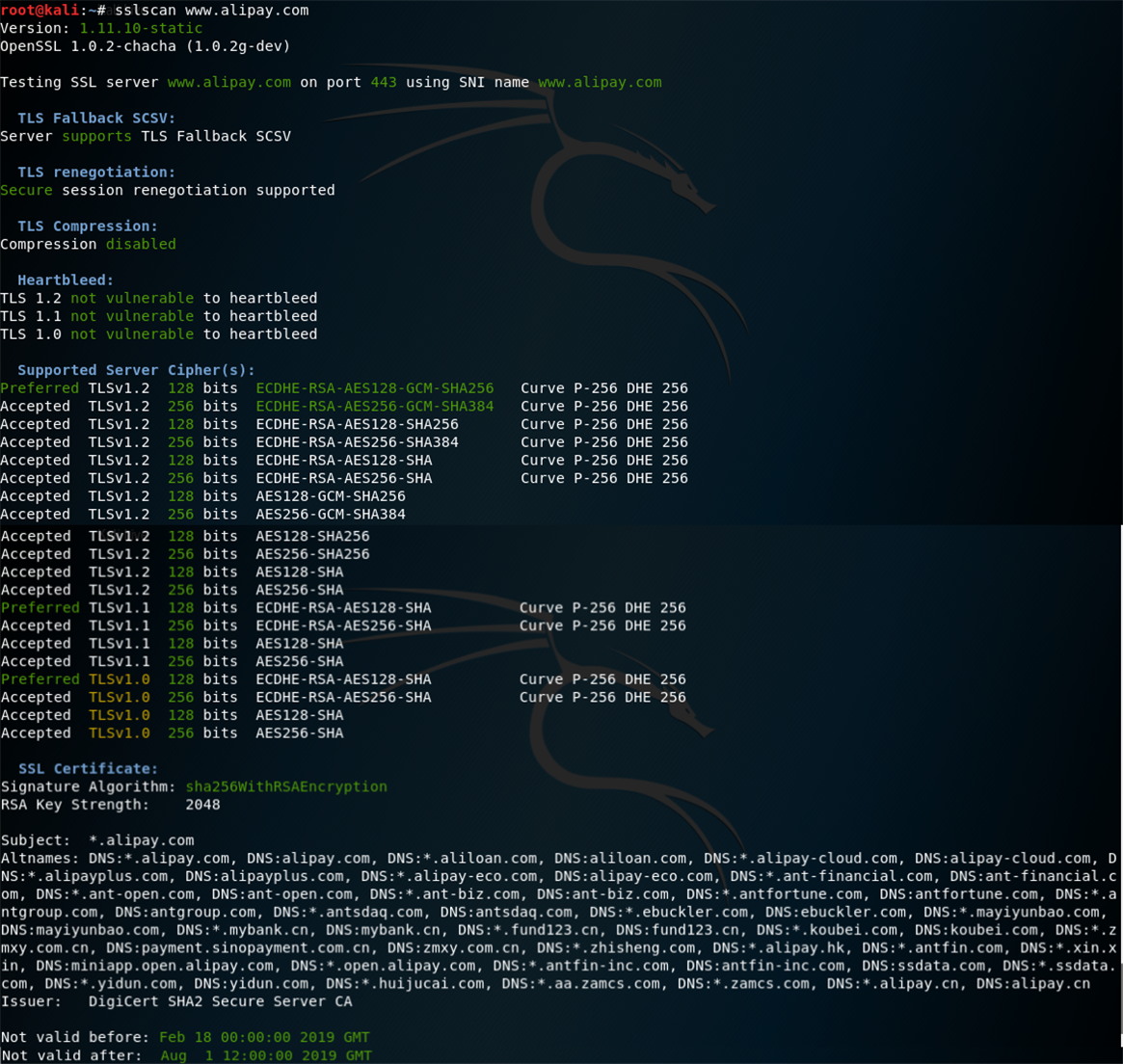Screen dimensions: 1123x1064
Task: Click 'DNS:*.aliloan.com' in Altnames
Action: (x=462, y=859)
